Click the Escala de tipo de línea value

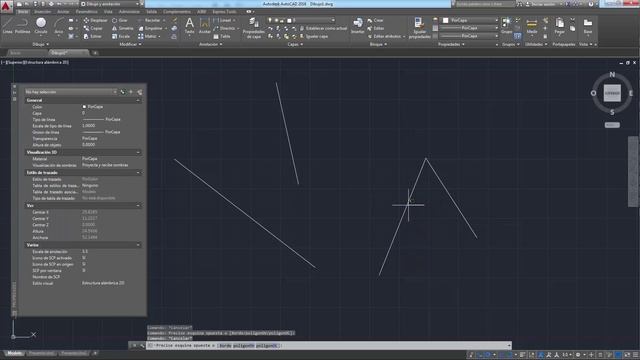point(89,126)
